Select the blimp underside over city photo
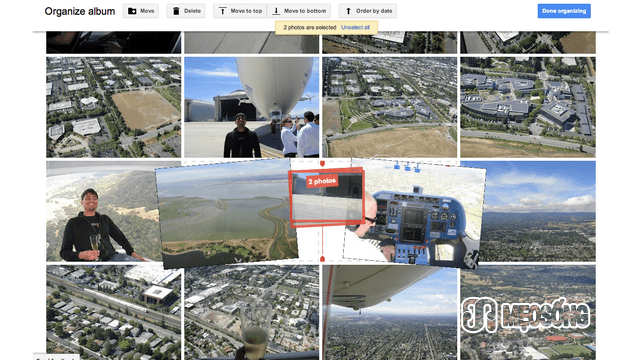640x360 pixels. coord(390,312)
